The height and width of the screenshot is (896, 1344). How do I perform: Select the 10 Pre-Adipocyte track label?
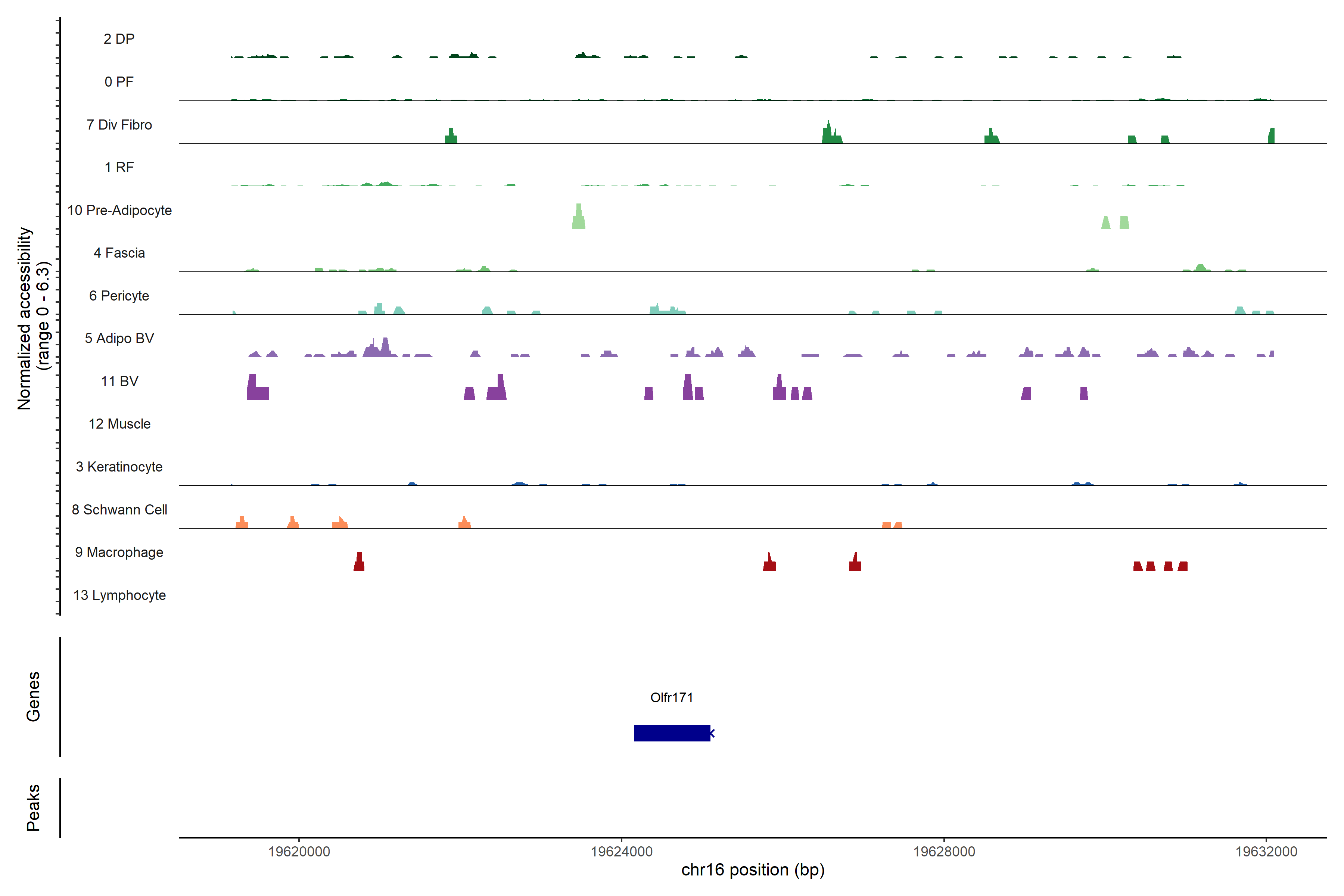click(x=119, y=210)
